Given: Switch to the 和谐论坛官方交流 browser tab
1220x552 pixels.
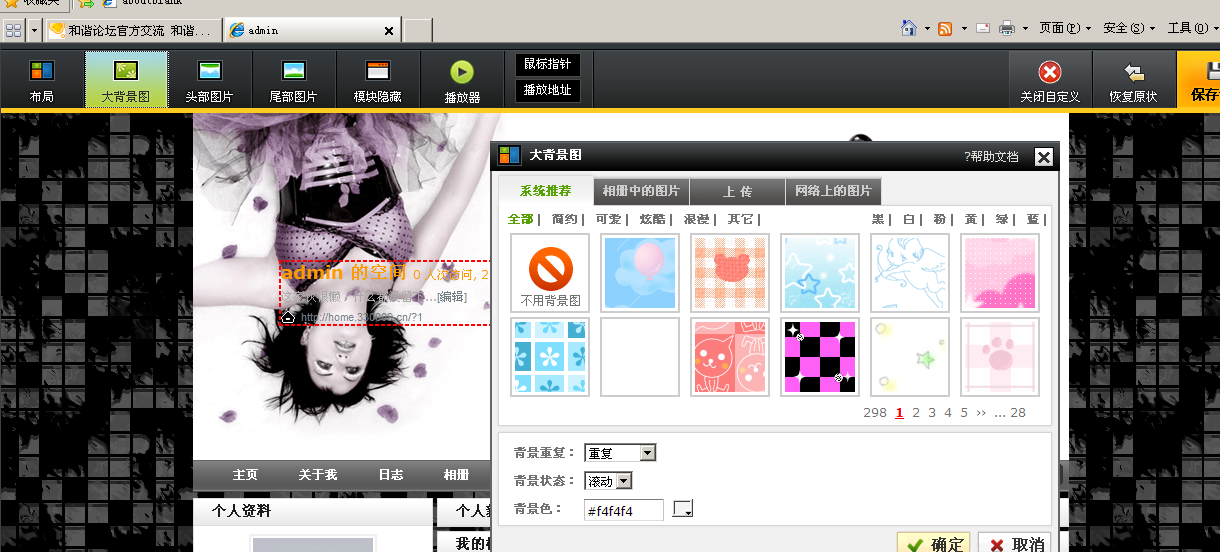Looking at the screenshot, I should click(134, 30).
